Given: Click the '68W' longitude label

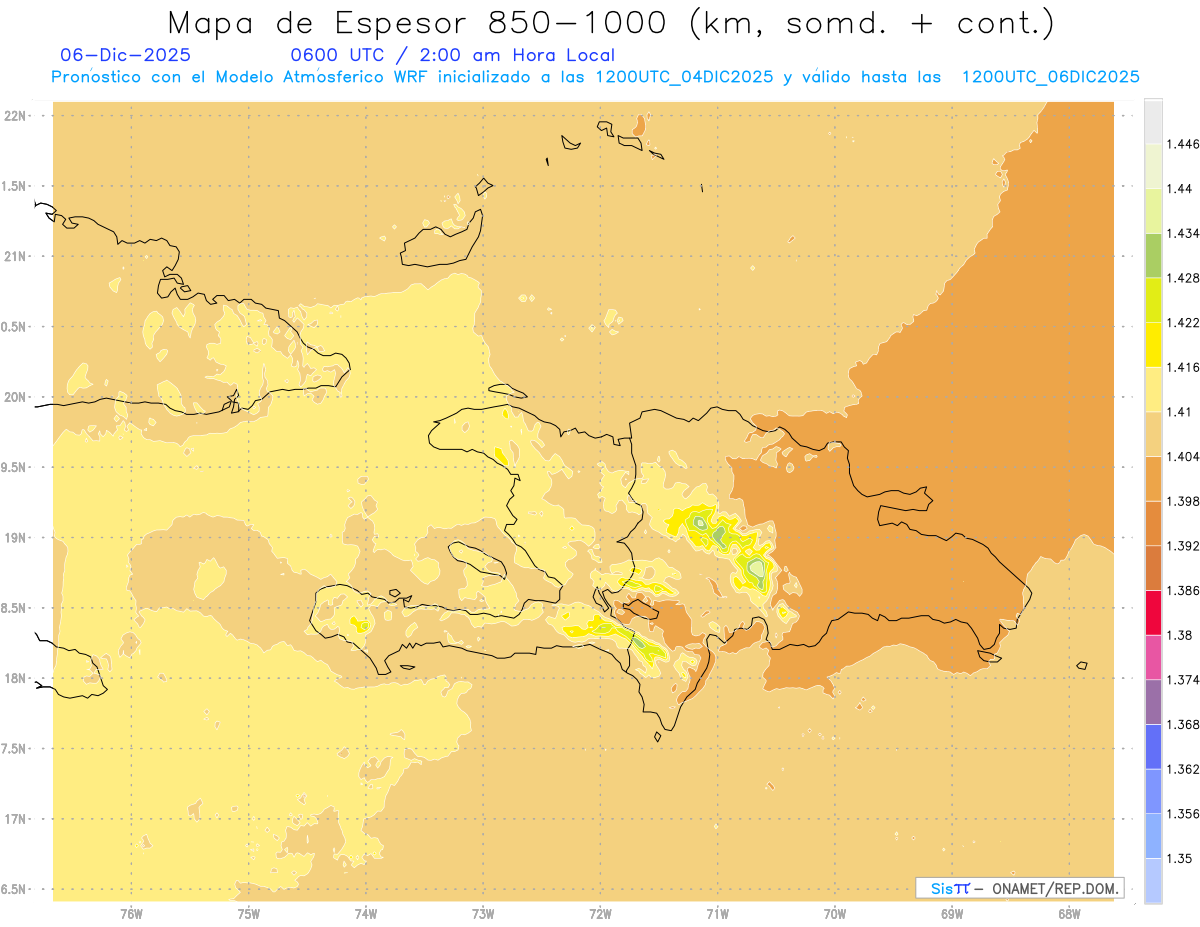Looking at the screenshot, I should click(1069, 914).
